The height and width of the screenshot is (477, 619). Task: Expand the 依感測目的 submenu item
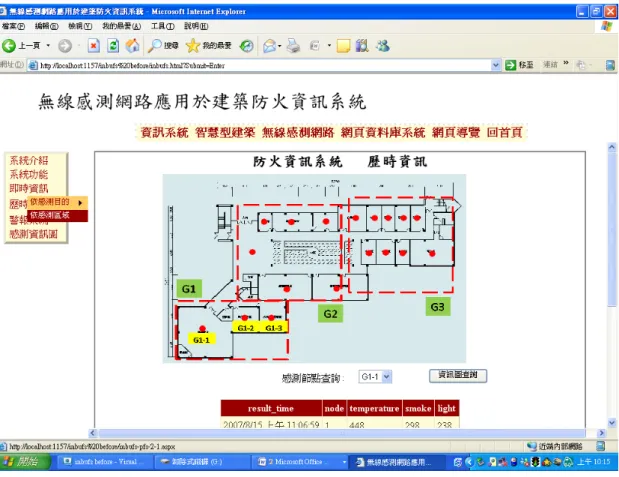pos(58,202)
